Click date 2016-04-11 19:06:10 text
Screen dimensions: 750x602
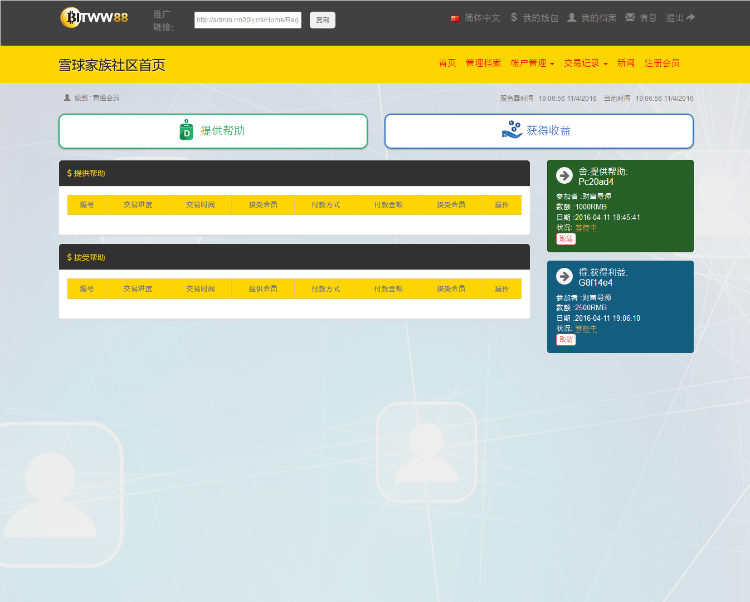coord(607,318)
